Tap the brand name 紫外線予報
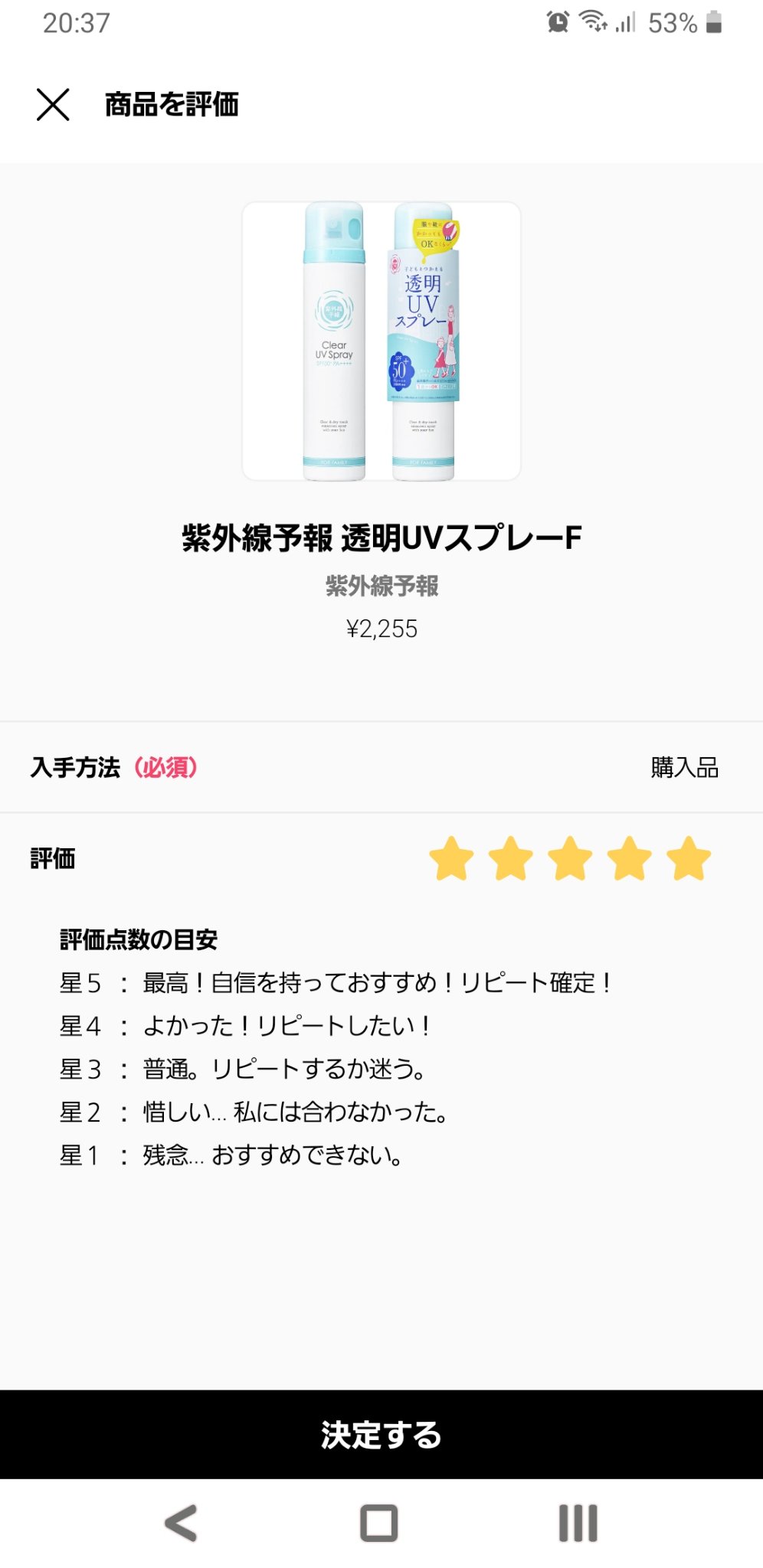This screenshot has width=763, height=1568. tap(381, 586)
